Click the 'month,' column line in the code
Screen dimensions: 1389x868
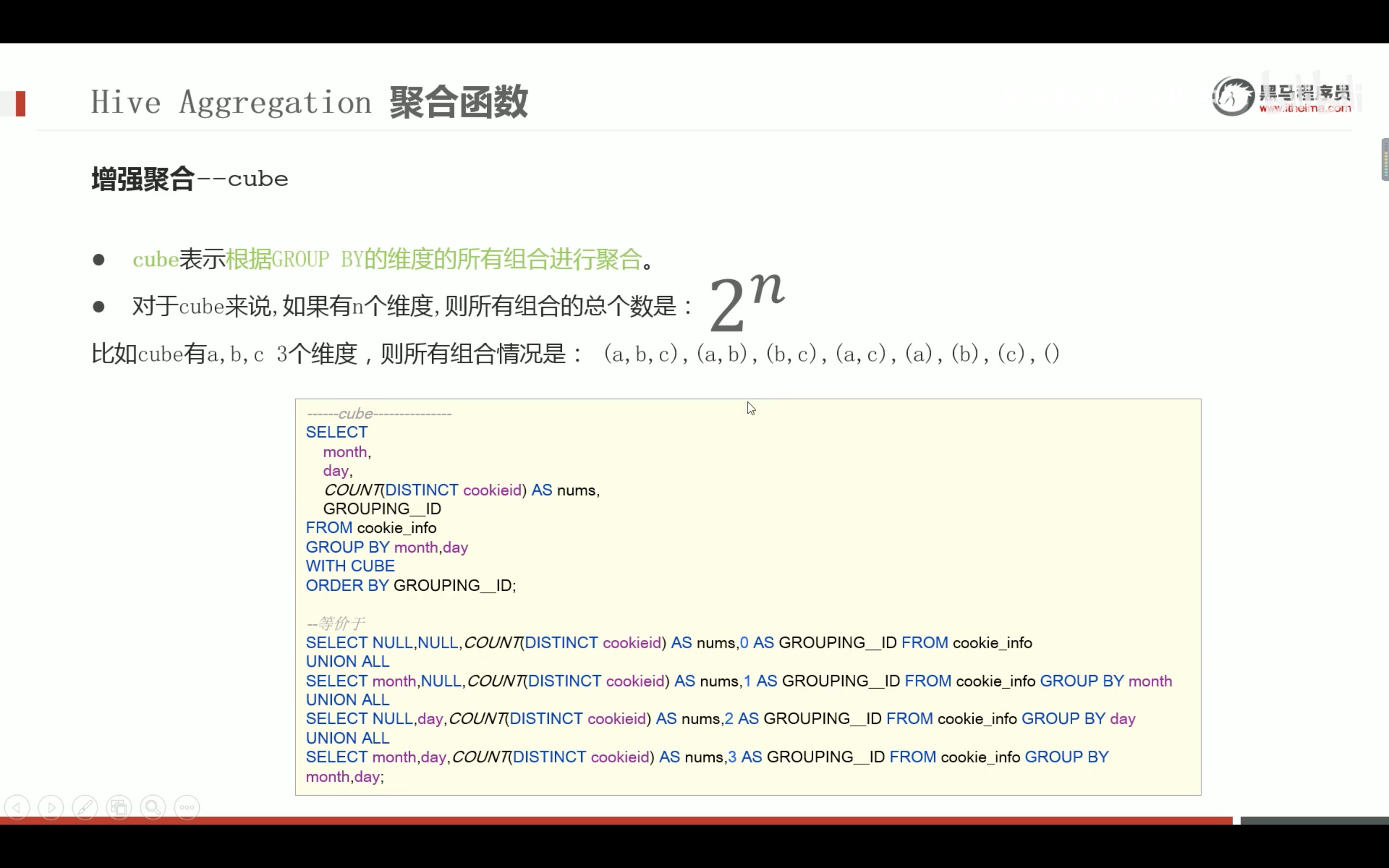click(347, 452)
